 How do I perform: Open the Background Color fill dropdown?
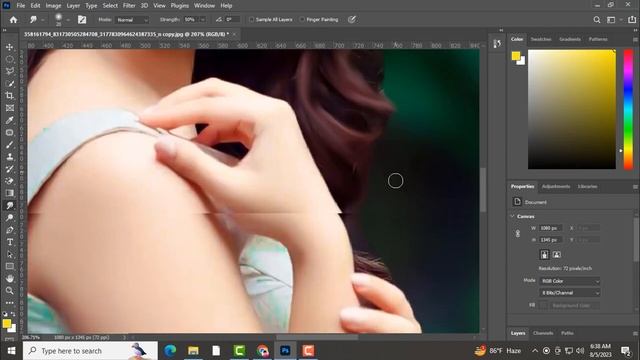pos(575,305)
